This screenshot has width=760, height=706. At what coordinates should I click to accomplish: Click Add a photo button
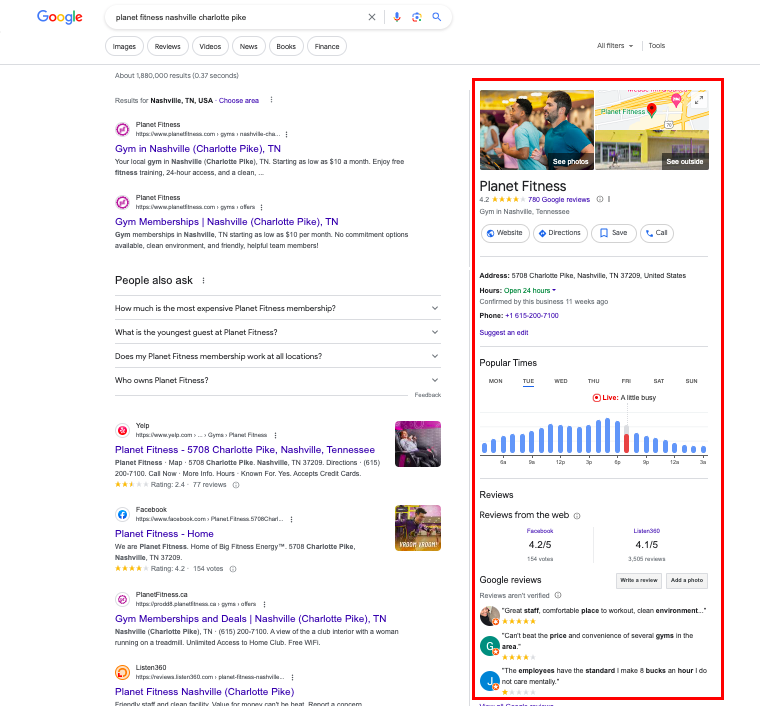(x=687, y=580)
